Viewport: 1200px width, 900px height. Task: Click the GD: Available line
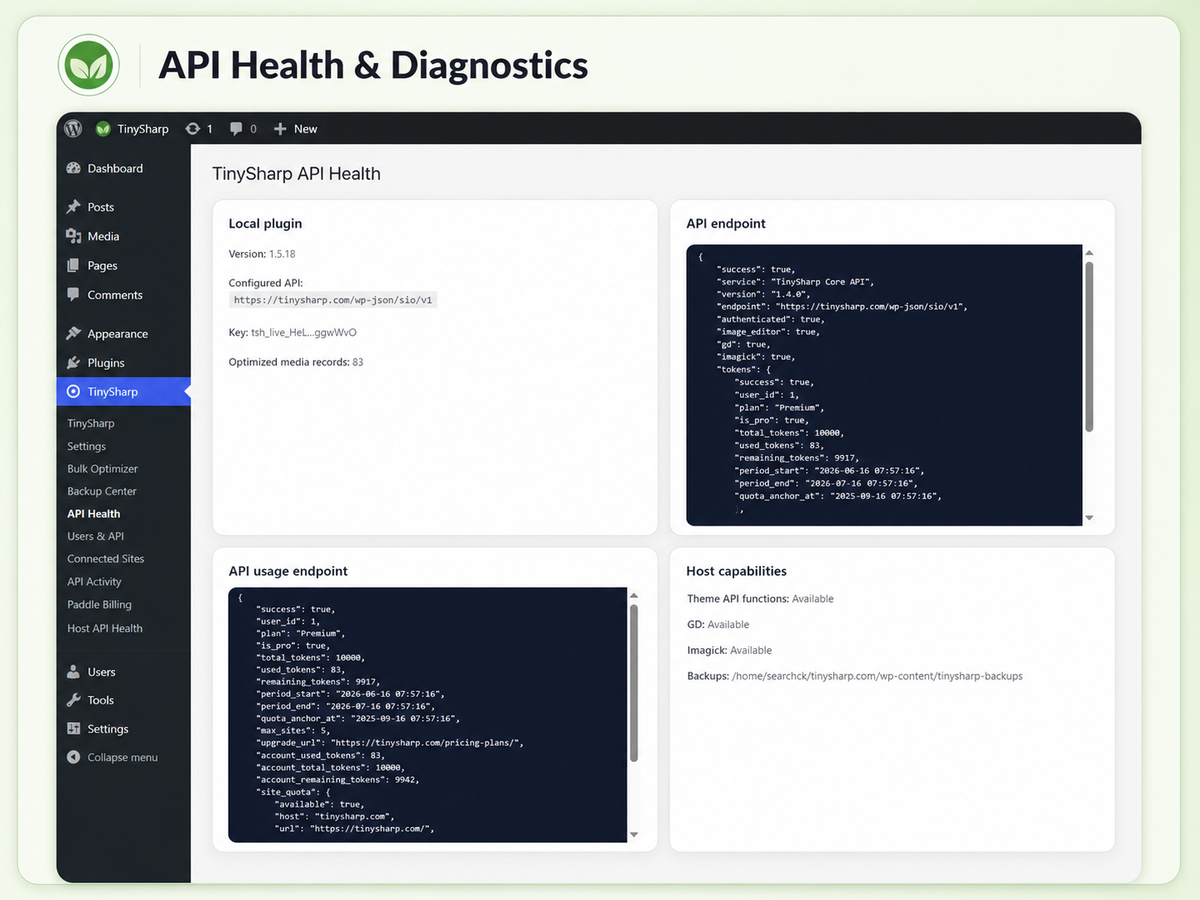pyautogui.click(x=718, y=625)
